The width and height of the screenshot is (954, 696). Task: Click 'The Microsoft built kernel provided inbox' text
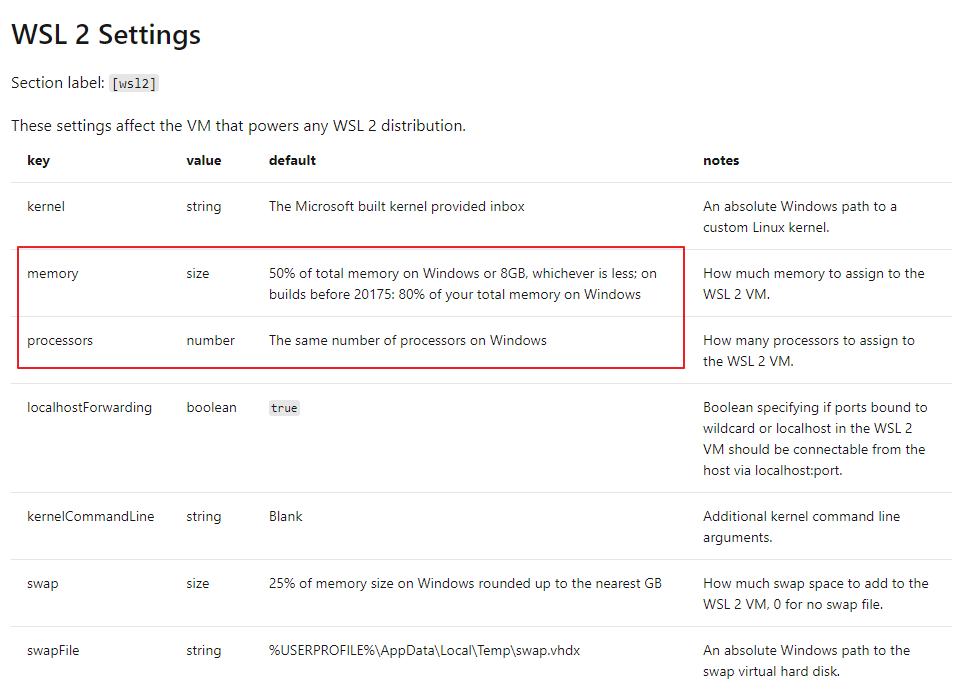coord(396,206)
